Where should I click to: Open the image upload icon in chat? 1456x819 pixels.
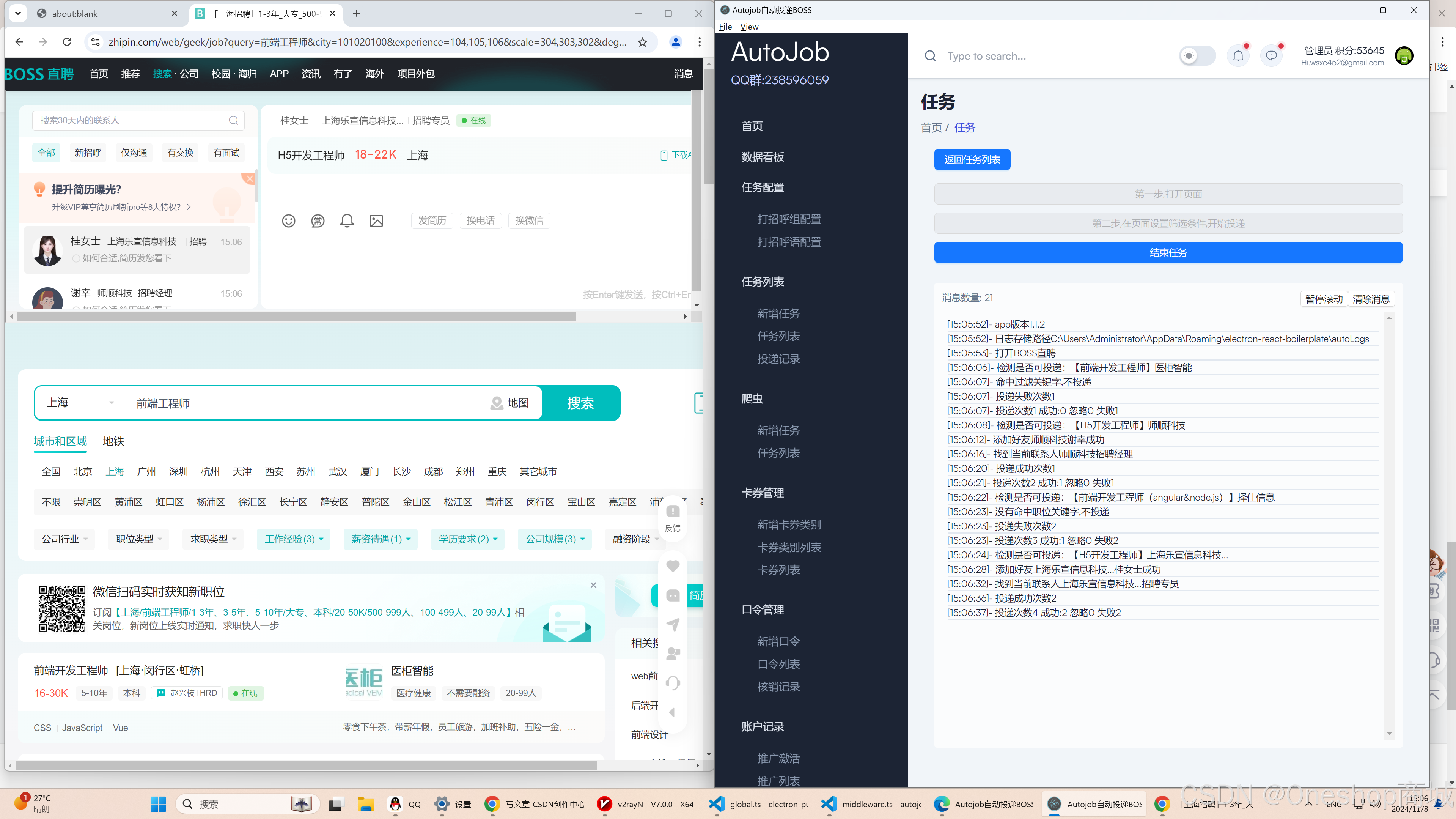(x=376, y=220)
